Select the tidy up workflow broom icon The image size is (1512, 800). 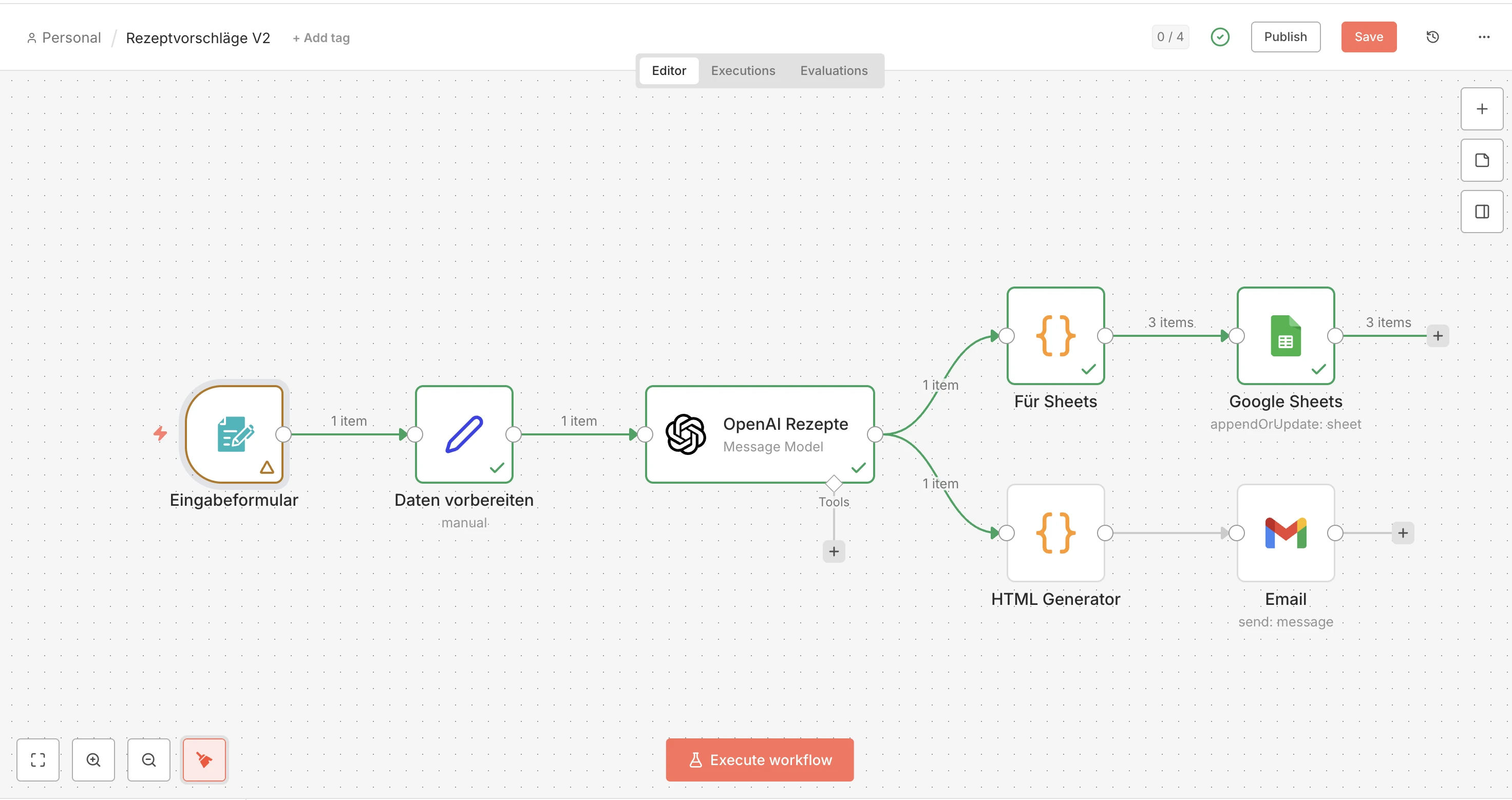(x=204, y=759)
